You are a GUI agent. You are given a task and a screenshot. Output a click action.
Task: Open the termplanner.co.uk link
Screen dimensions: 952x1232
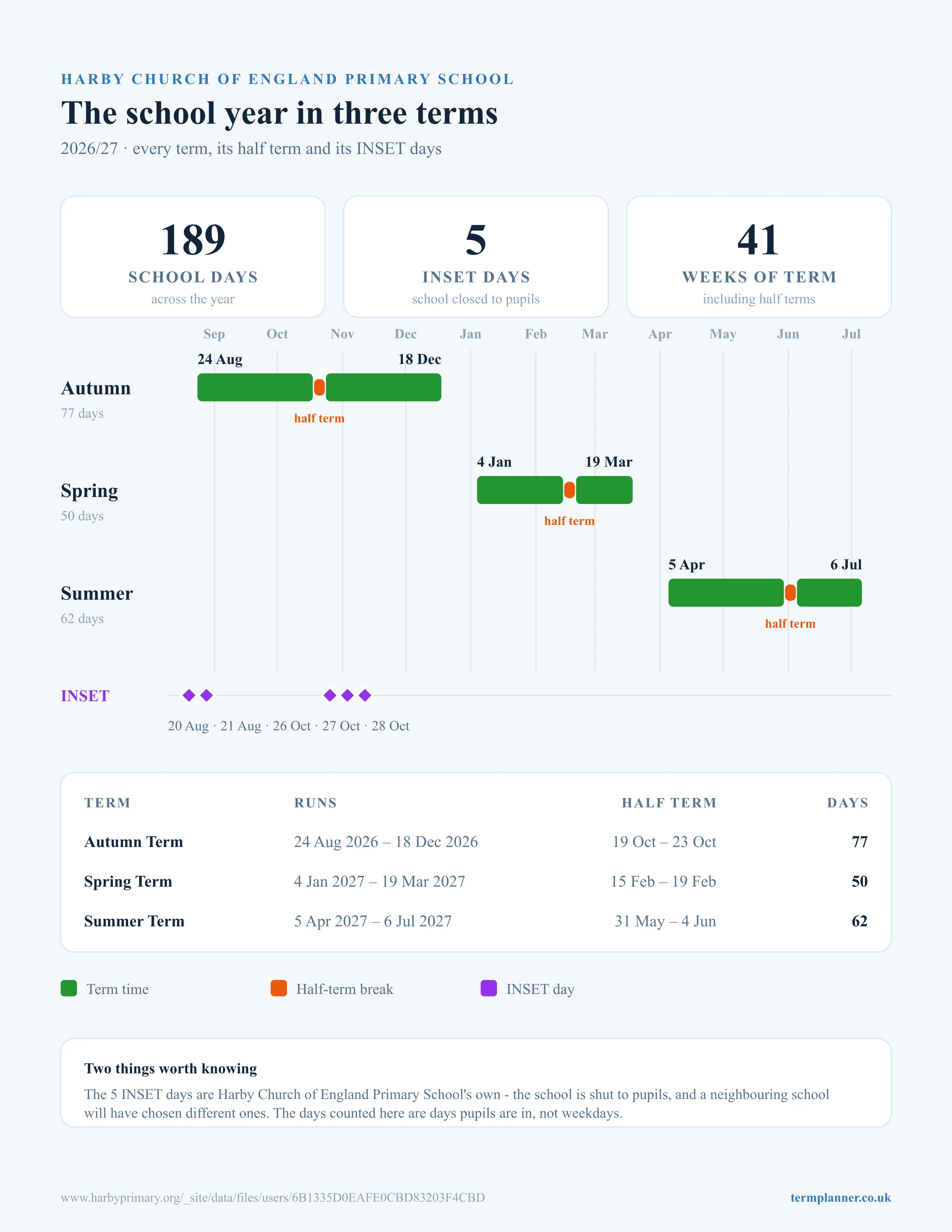coord(840,1197)
